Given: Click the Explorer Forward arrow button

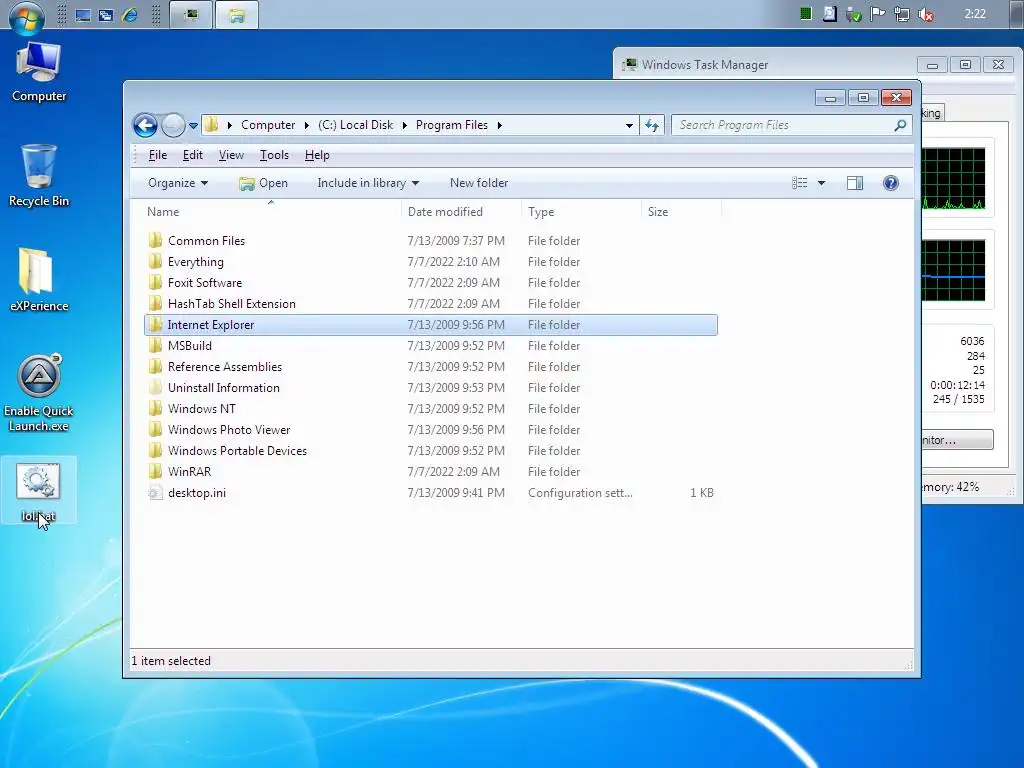Looking at the screenshot, I should [x=173, y=125].
